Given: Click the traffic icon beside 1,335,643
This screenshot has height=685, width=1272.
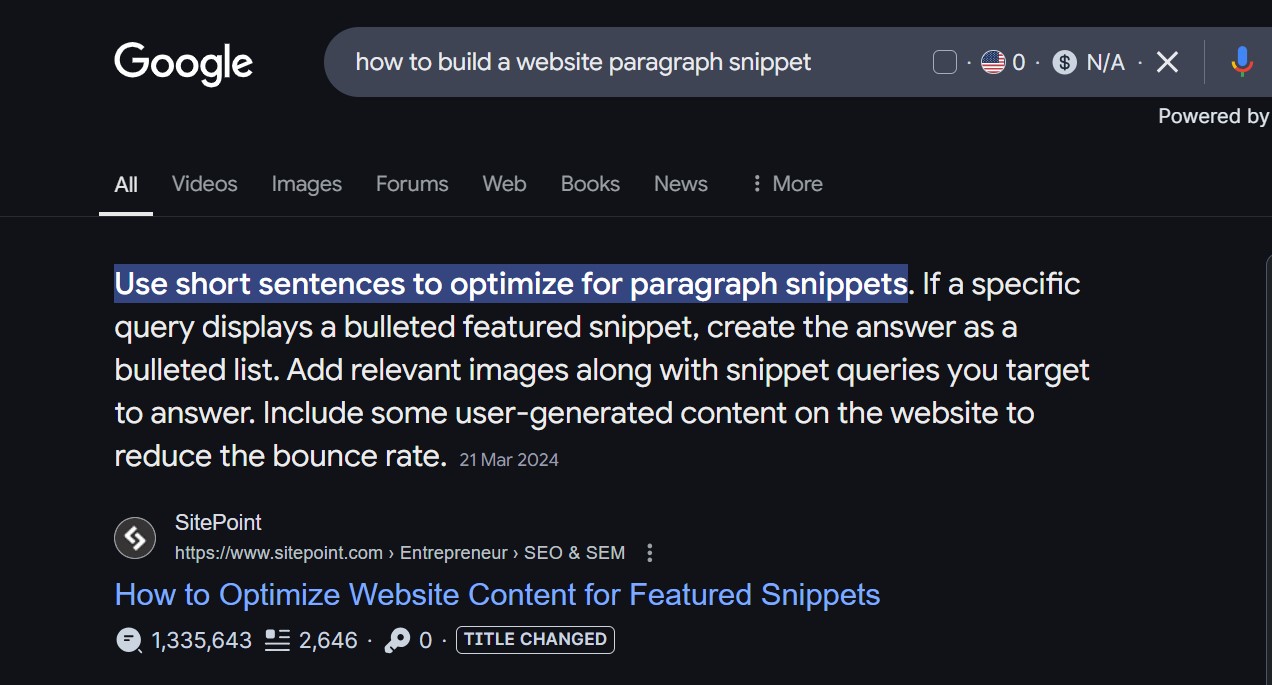Looking at the screenshot, I should point(129,640).
